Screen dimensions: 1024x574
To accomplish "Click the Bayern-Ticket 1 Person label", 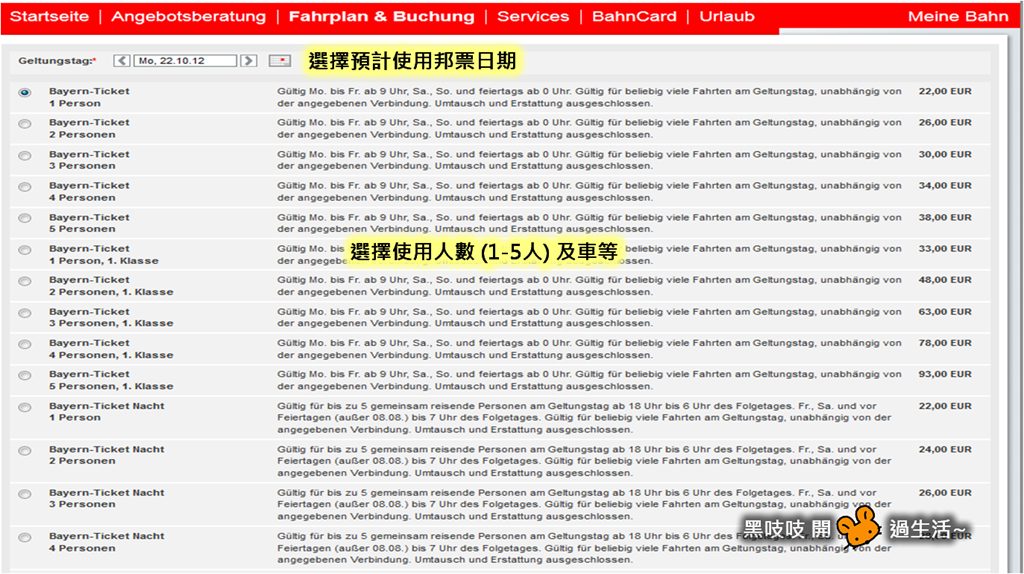I will [x=89, y=97].
